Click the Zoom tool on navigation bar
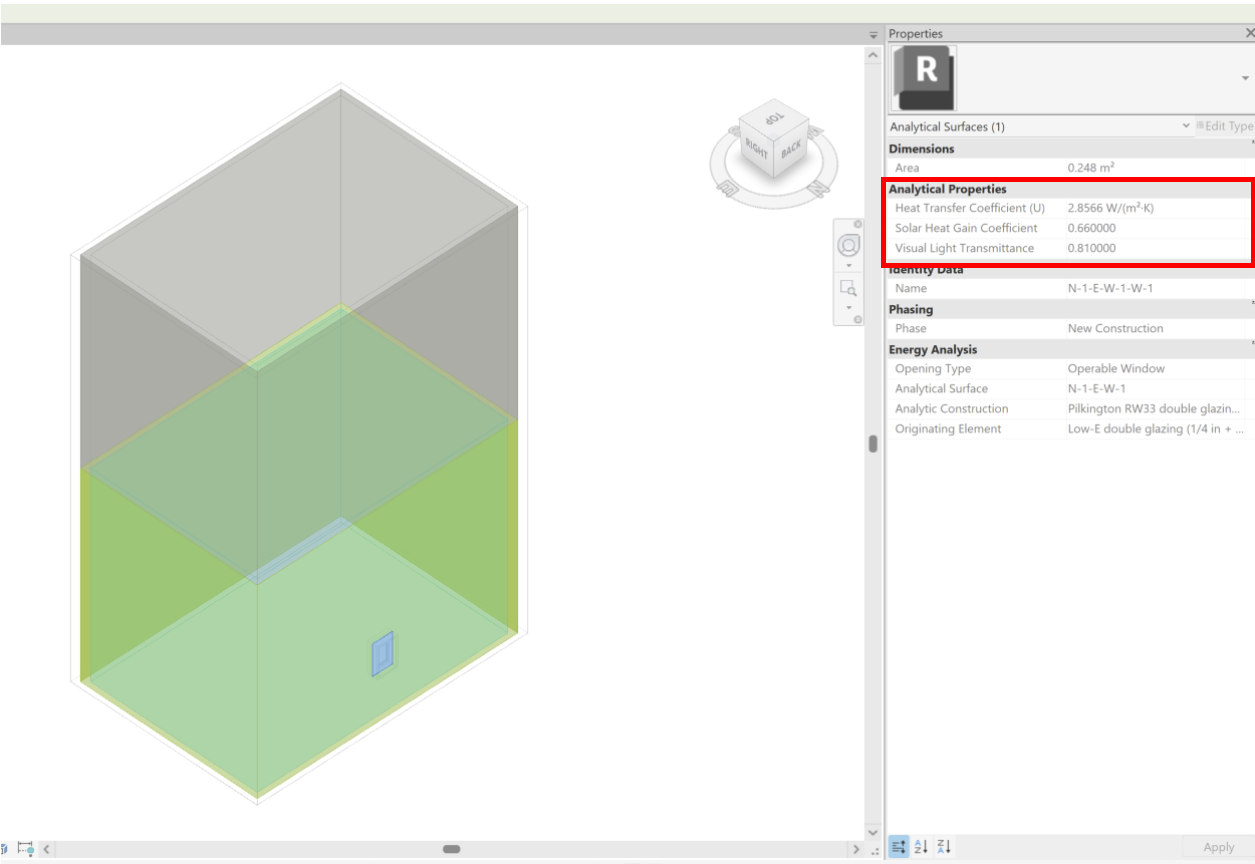Viewport: 1255px width, 864px height. (x=848, y=289)
